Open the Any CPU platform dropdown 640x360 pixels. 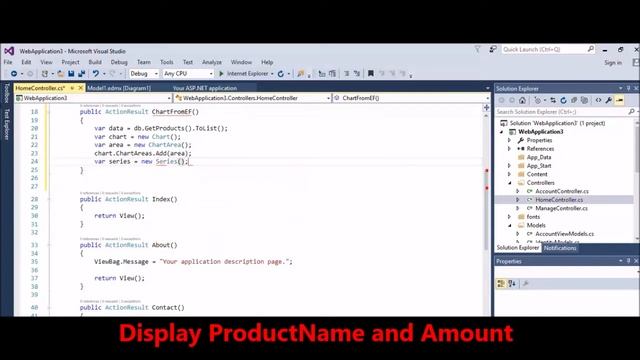[x=188, y=74]
